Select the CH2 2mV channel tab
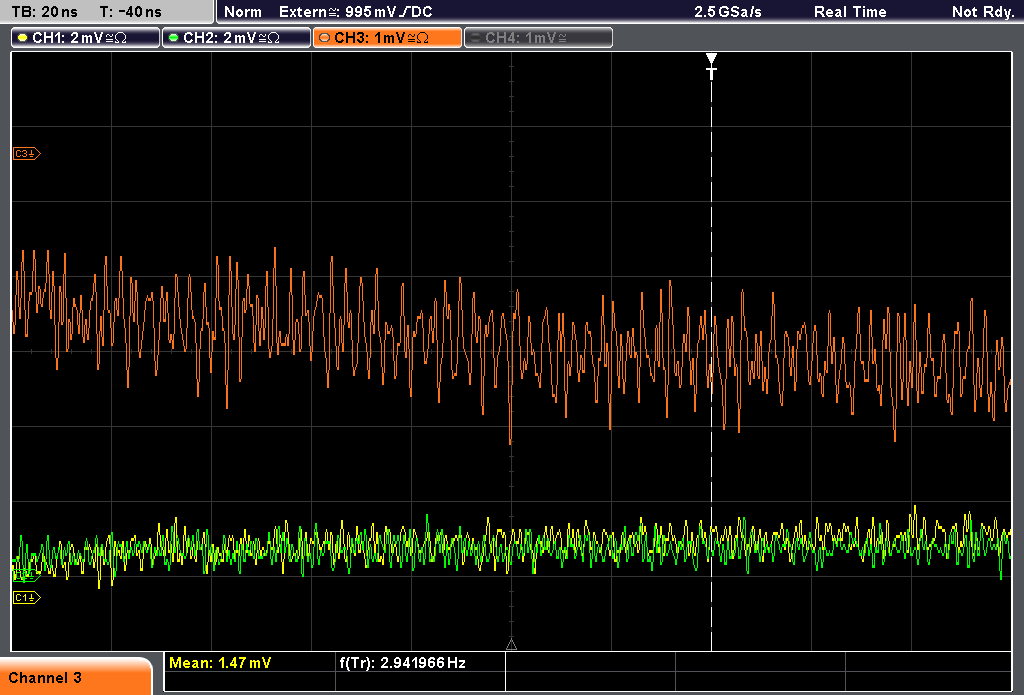Viewport: 1024px width, 695px height. point(236,38)
